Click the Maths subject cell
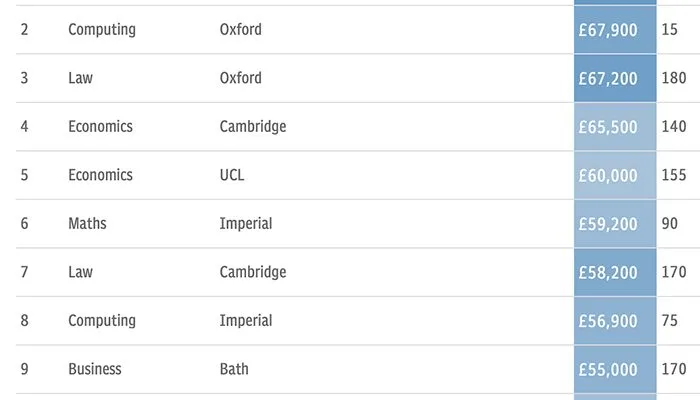This screenshot has height=400, width=700. tap(87, 223)
